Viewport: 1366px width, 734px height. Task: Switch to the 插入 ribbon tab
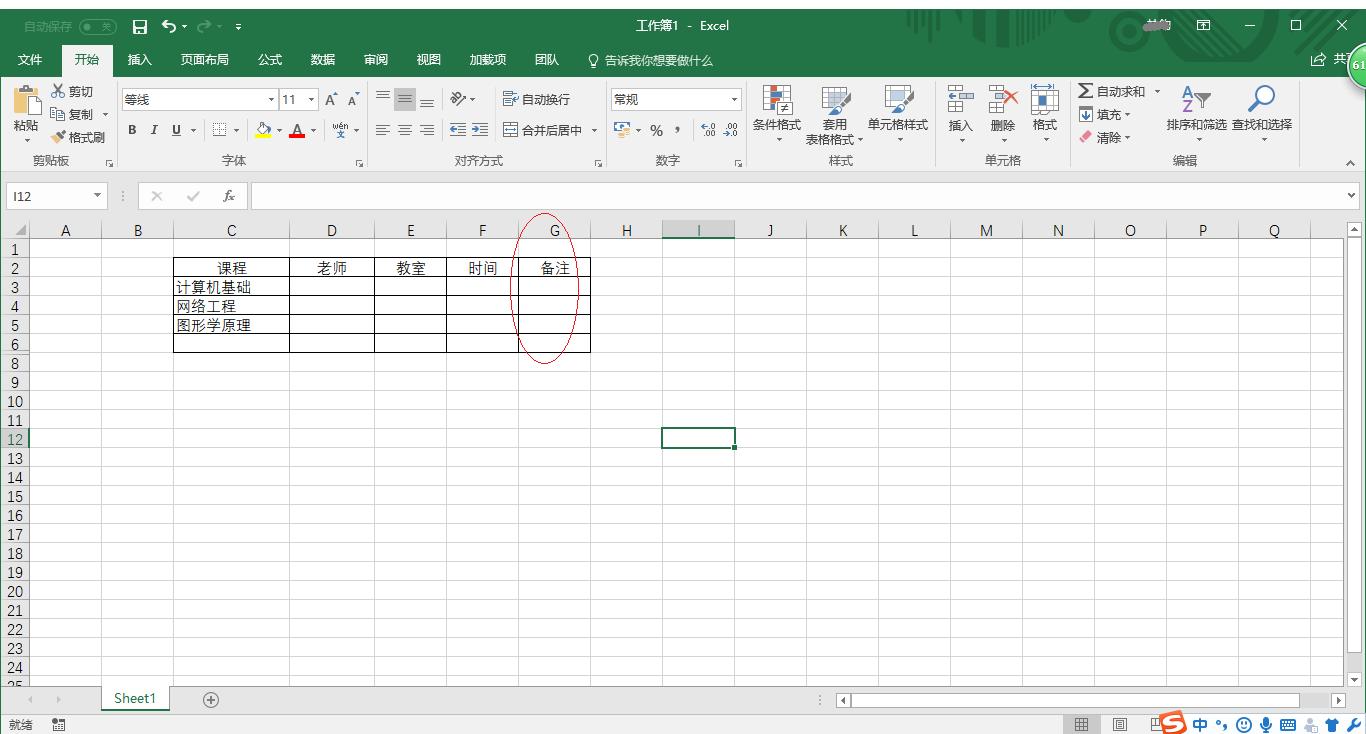tap(140, 60)
